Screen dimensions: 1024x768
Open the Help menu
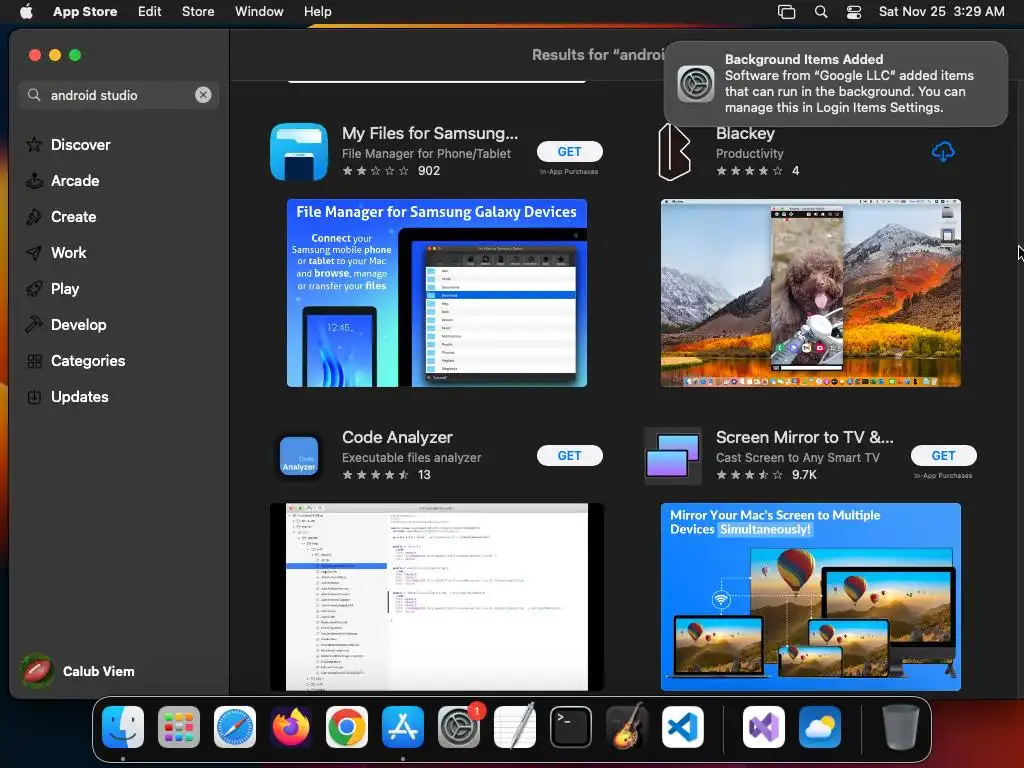coord(317,11)
